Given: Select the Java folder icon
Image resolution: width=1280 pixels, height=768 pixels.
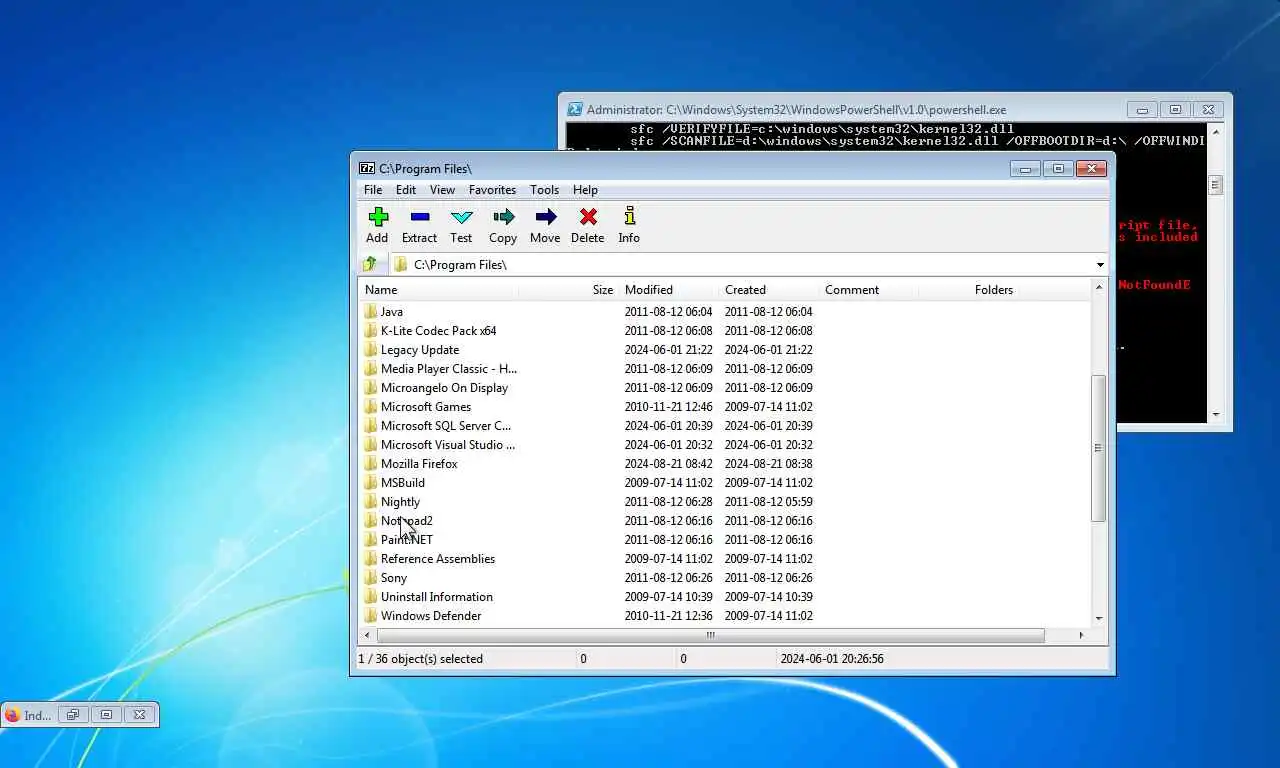Looking at the screenshot, I should coord(370,311).
